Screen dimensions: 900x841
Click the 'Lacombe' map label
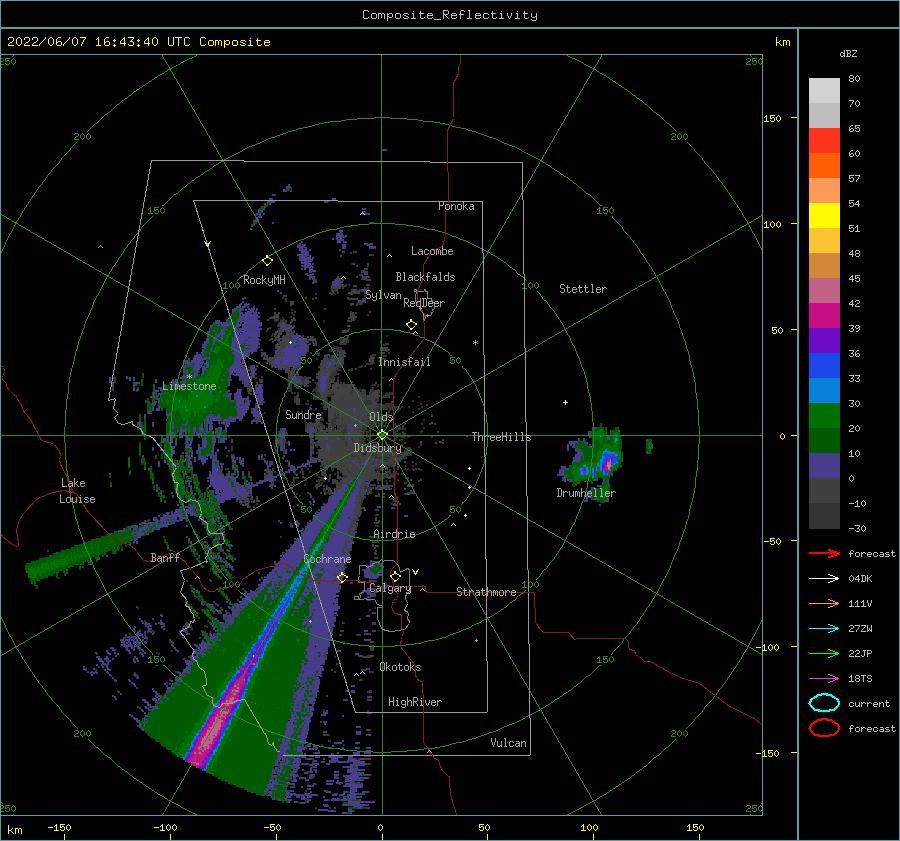432,251
